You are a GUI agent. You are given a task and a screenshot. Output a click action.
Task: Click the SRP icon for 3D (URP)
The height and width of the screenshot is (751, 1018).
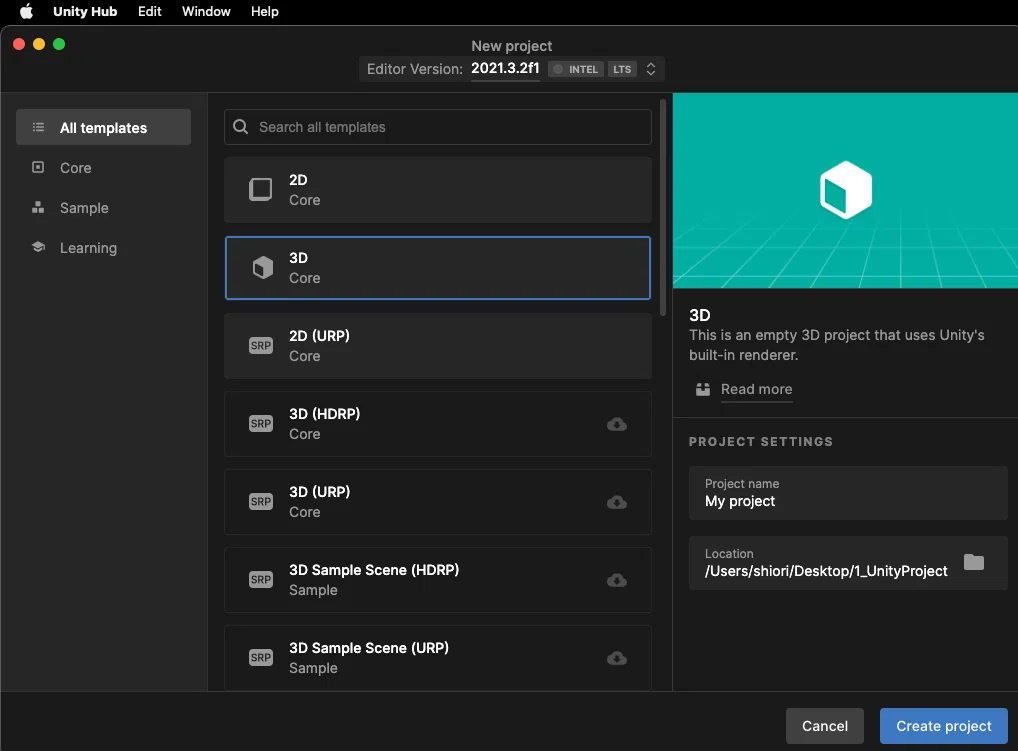261,502
